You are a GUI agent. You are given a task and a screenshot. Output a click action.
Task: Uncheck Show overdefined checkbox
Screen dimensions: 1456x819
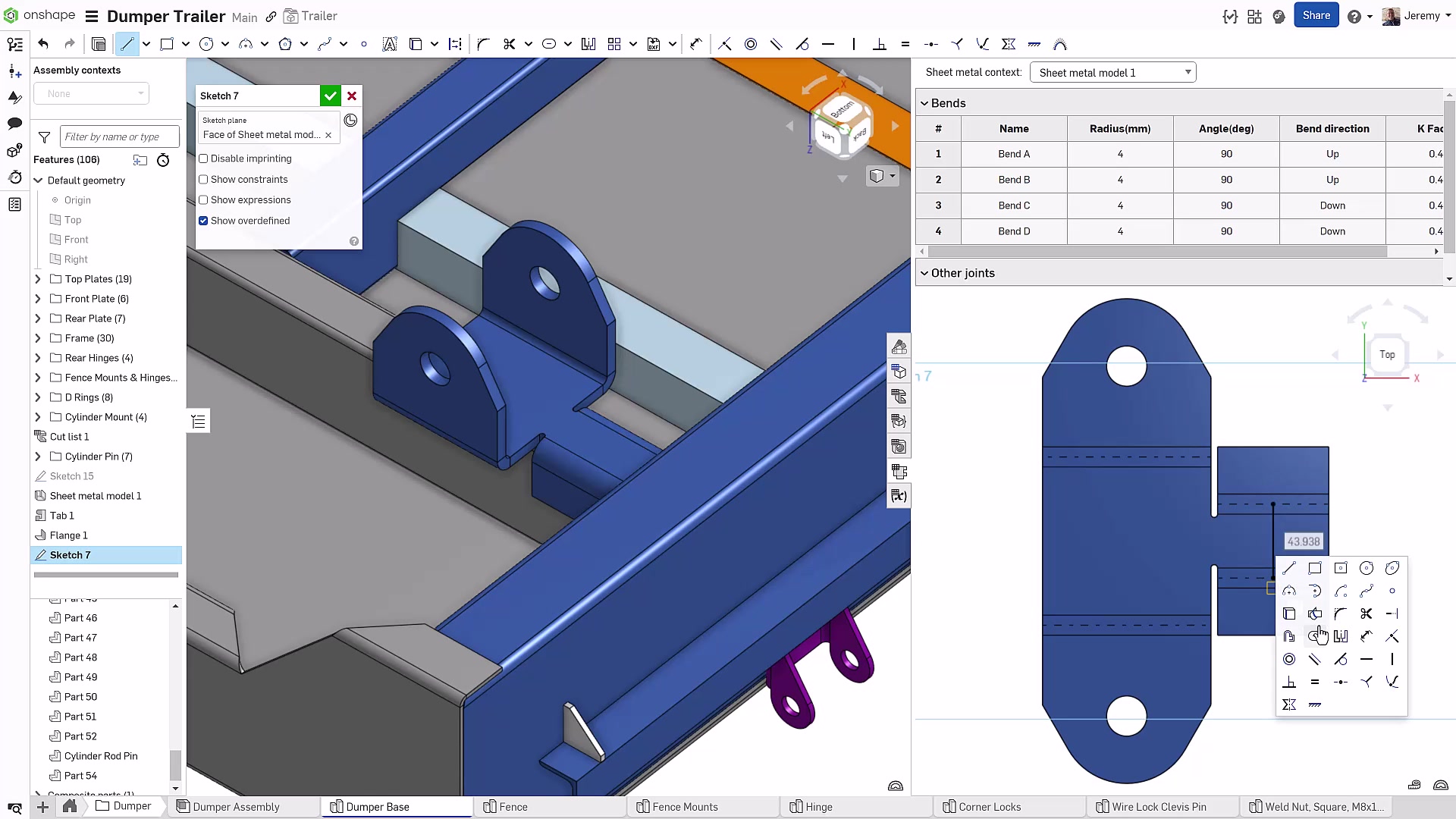(203, 221)
